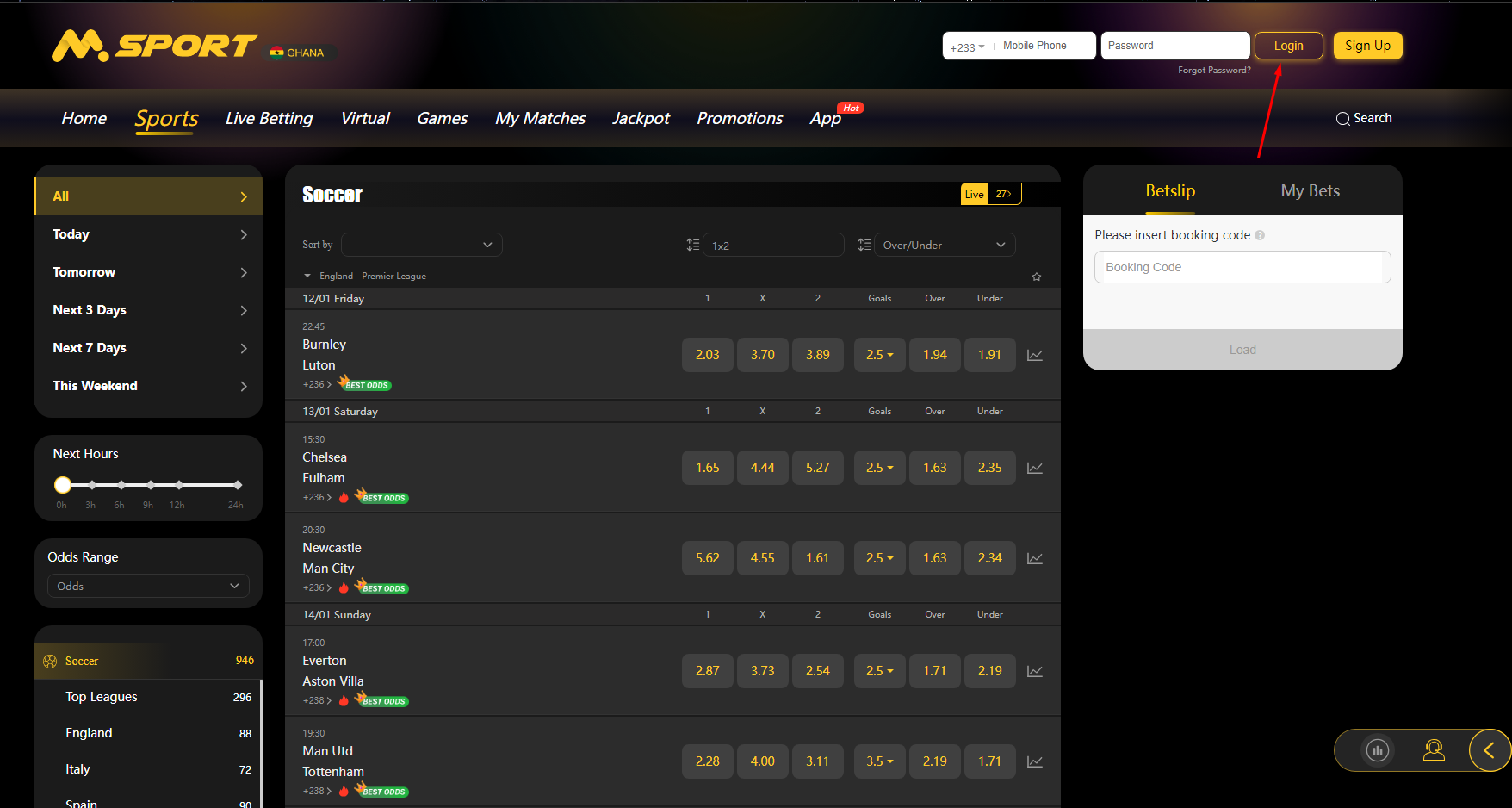Open the customer support headset icon
This screenshot has width=1512, height=808.
(1434, 750)
